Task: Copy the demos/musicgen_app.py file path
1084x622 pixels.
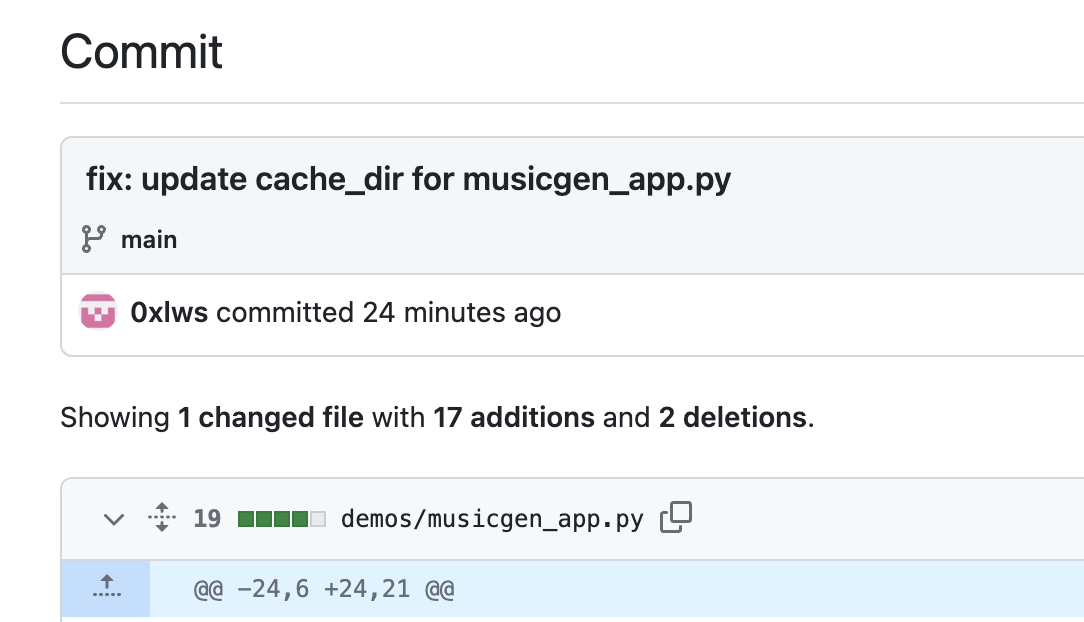Action: pyautogui.click(x=675, y=517)
